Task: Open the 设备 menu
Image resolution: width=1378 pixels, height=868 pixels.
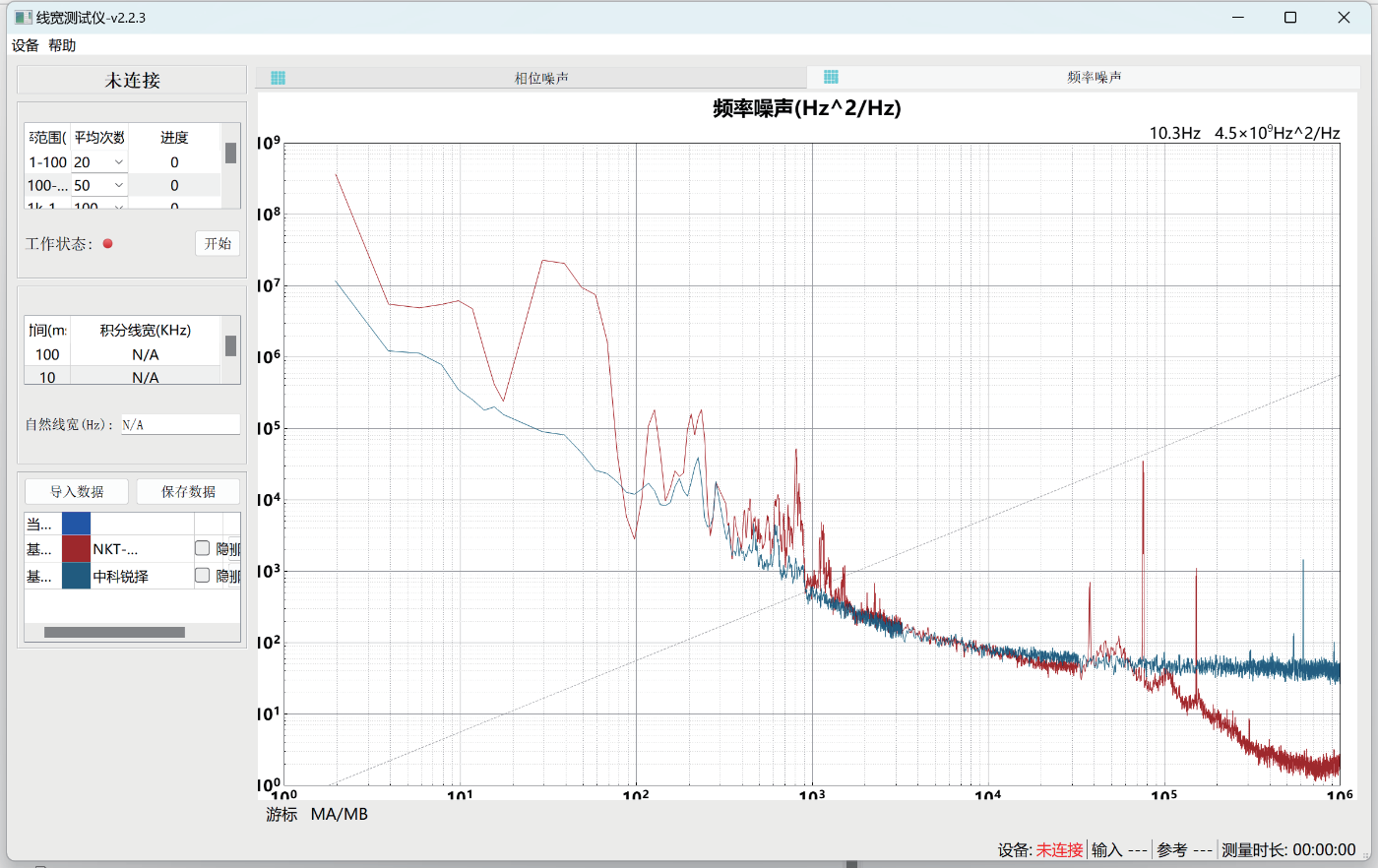Action: pos(26,45)
